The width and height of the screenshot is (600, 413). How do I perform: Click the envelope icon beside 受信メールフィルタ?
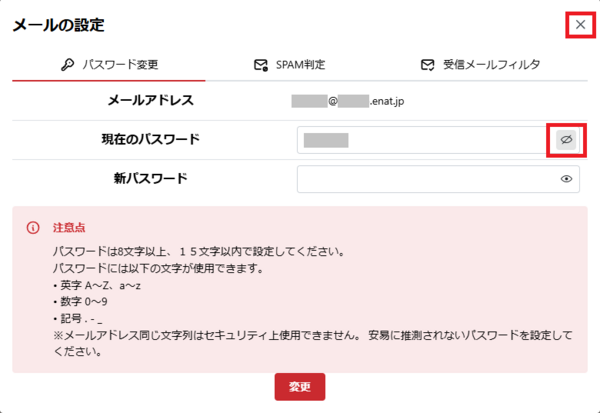pos(427,65)
